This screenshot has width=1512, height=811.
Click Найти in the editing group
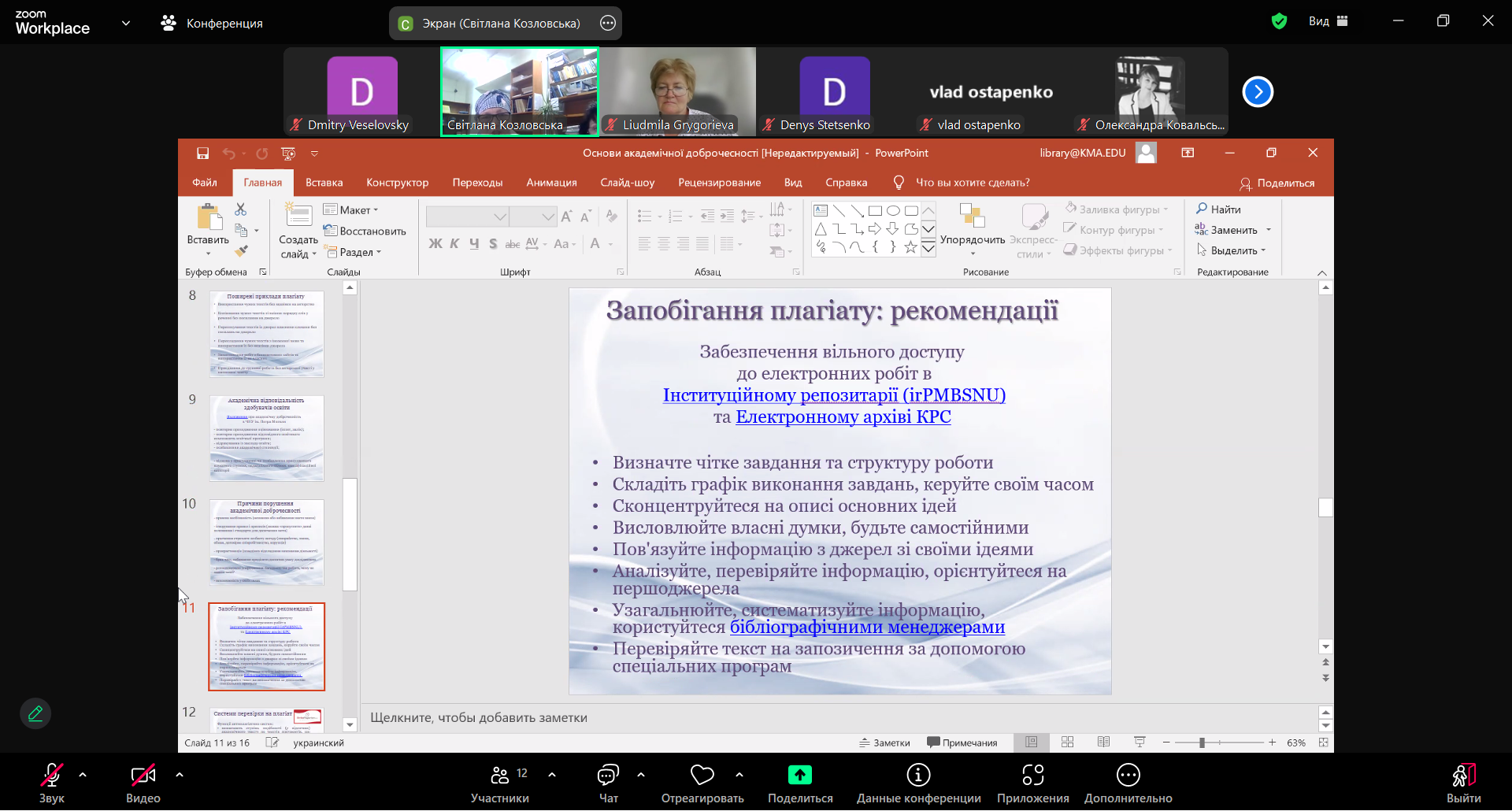click(x=1218, y=209)
